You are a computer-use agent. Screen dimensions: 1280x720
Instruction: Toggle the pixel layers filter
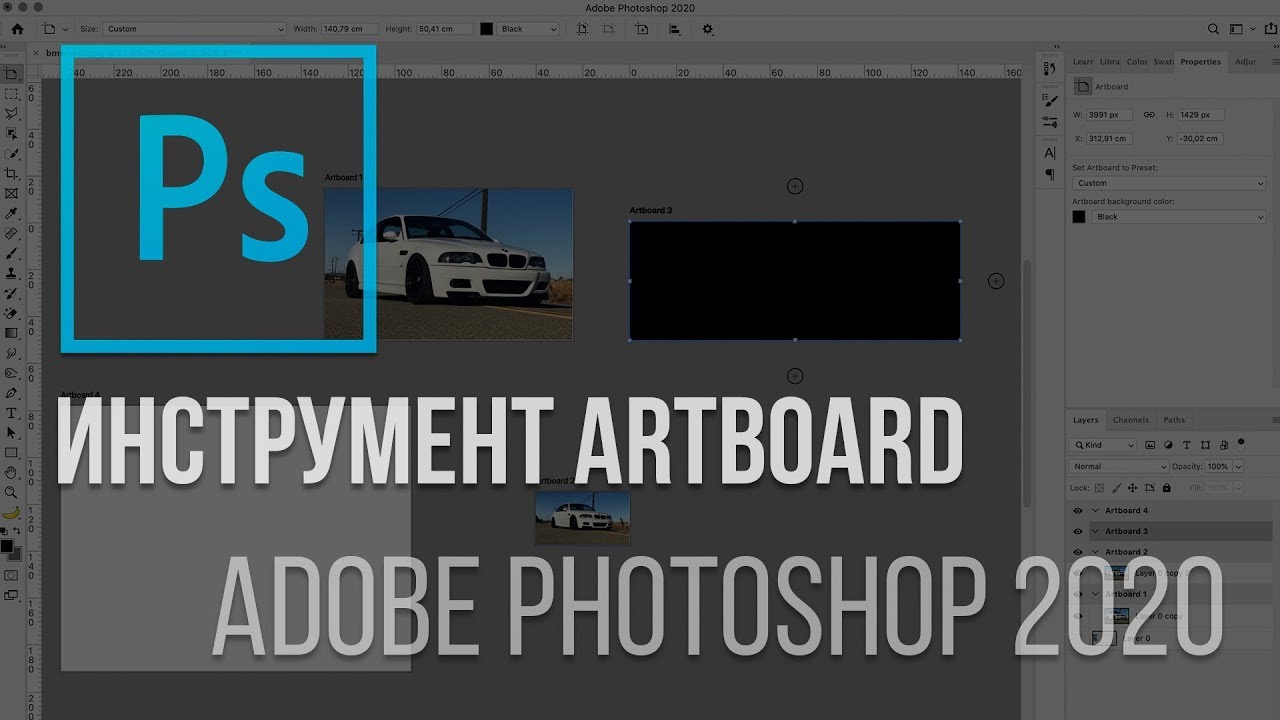coord(1150,444)
